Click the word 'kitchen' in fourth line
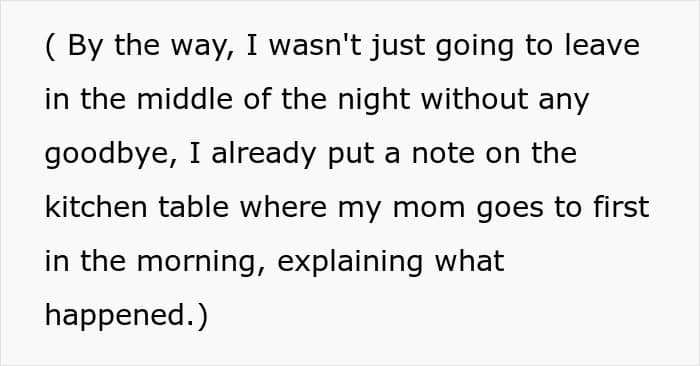Viewport: 700px width, 366px height. coord(96,207)
